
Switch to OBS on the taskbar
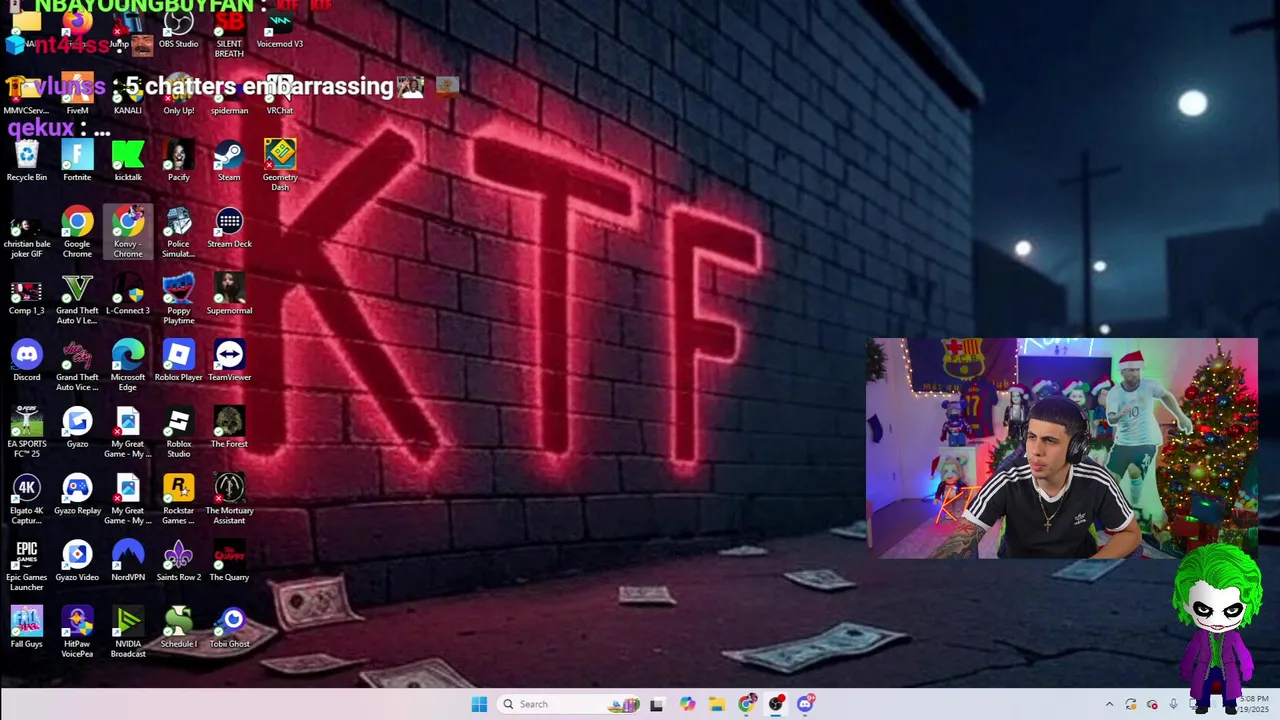[776, 704]
